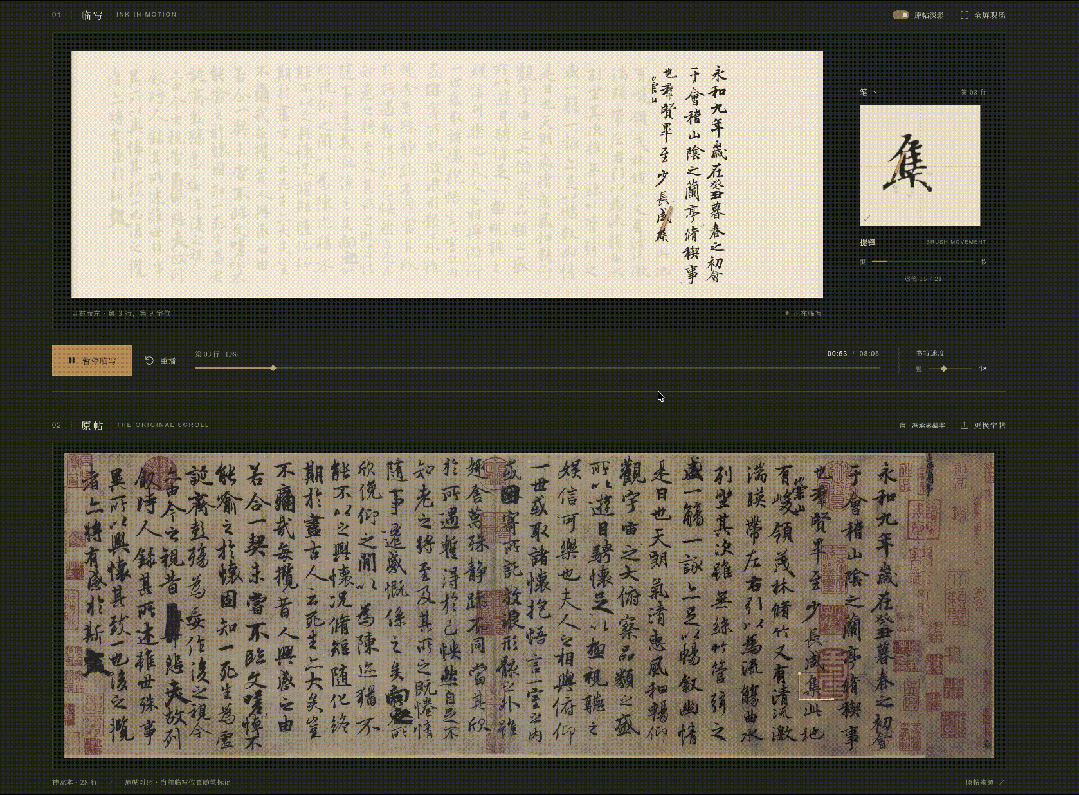
Task: Click the 永和九年 column on the writing canvas
Action: click(x=718, y=172)
